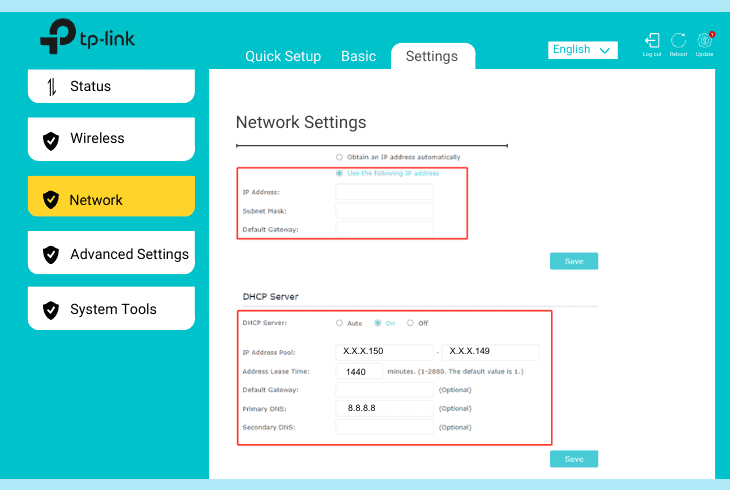Save the DHCP Server section
The image size is (730, 490).
[x=574, y=459]
